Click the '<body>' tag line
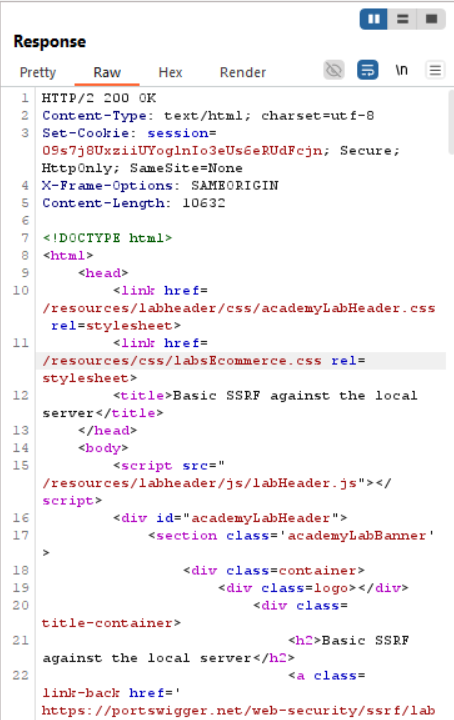Image resolution: width=454 pixels, height=720 pixels. click(x=103, y=448)
